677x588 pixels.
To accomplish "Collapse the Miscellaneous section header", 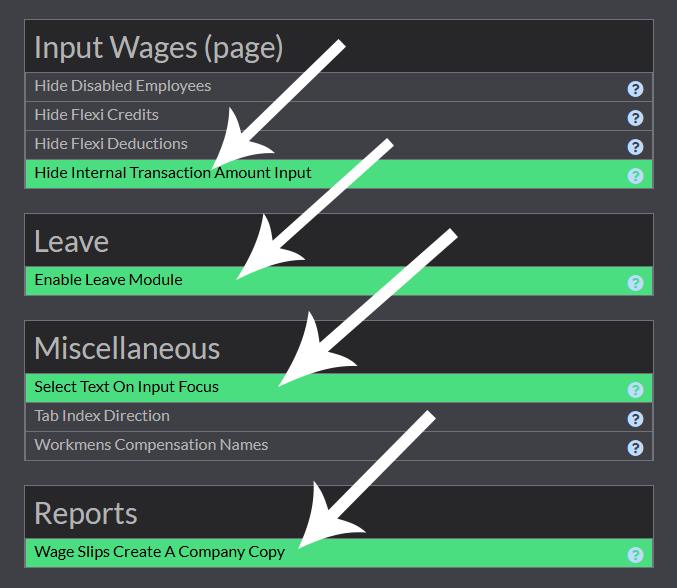I will (x=126, y=348).
